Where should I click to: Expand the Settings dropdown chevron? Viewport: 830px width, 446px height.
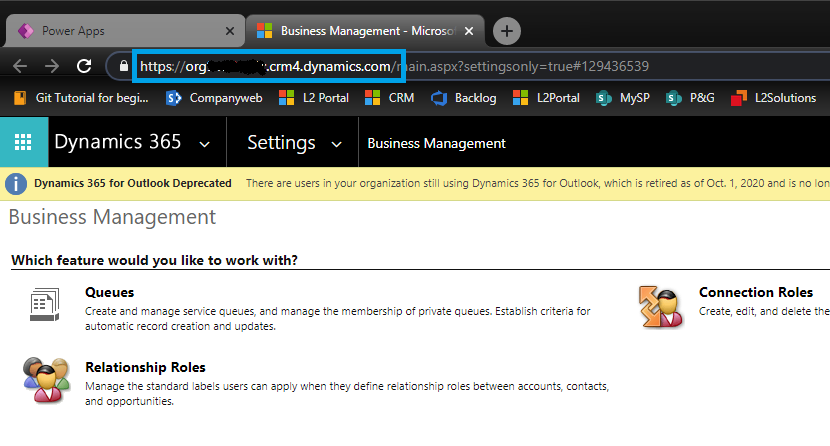tap(336, 144)
